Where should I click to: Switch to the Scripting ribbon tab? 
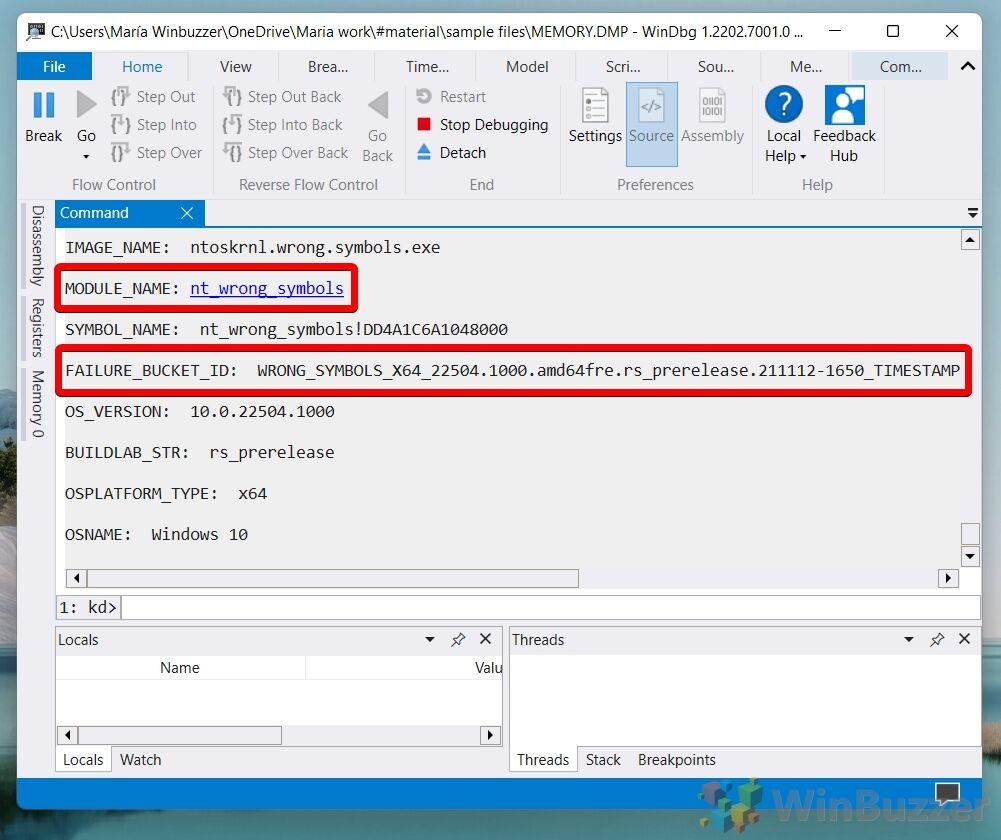622,66
